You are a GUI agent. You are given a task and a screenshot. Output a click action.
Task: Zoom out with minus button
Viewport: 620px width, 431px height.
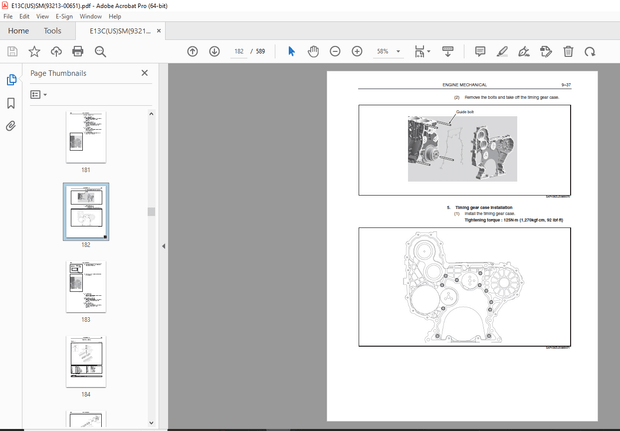tap(335, 51)
